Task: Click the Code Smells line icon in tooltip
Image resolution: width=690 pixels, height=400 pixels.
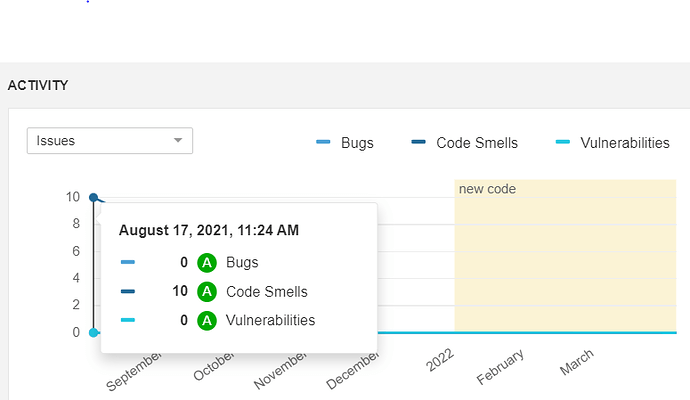Action: pyautogui.click(x=128, y=292)
